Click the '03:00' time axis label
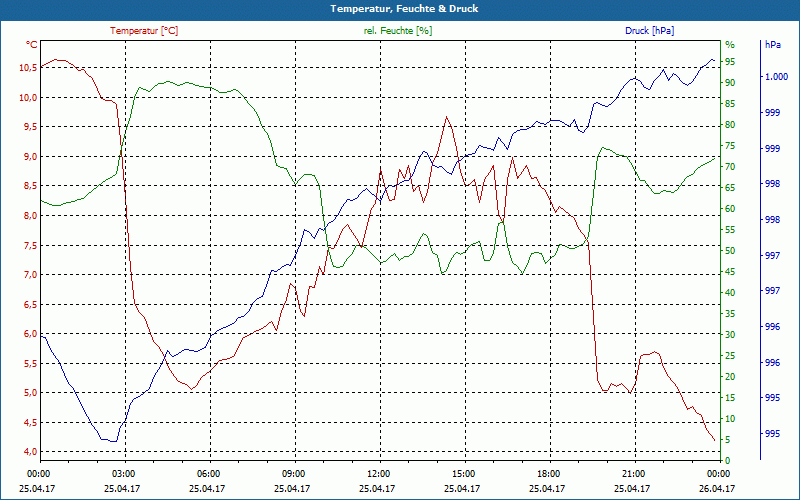Screen dimensions: 800x500 (122, 473)
